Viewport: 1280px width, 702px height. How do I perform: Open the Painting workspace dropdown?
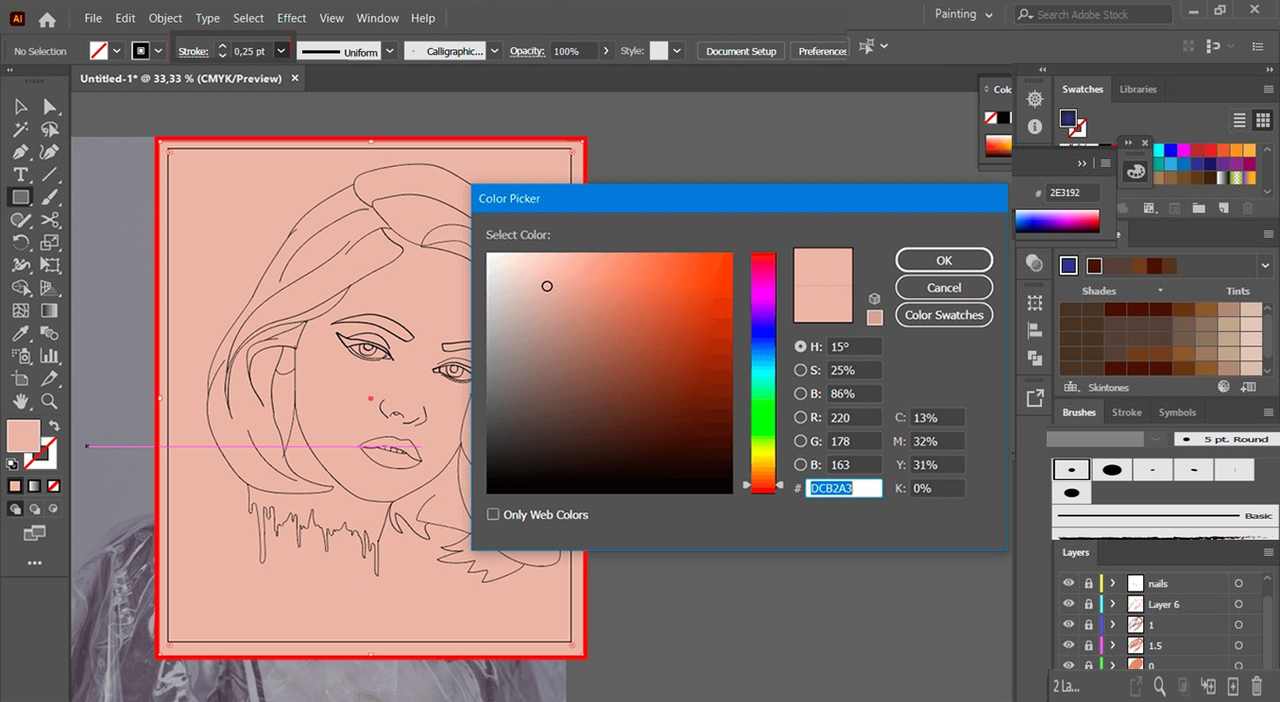pyautogui.click(x=964, y=14)
